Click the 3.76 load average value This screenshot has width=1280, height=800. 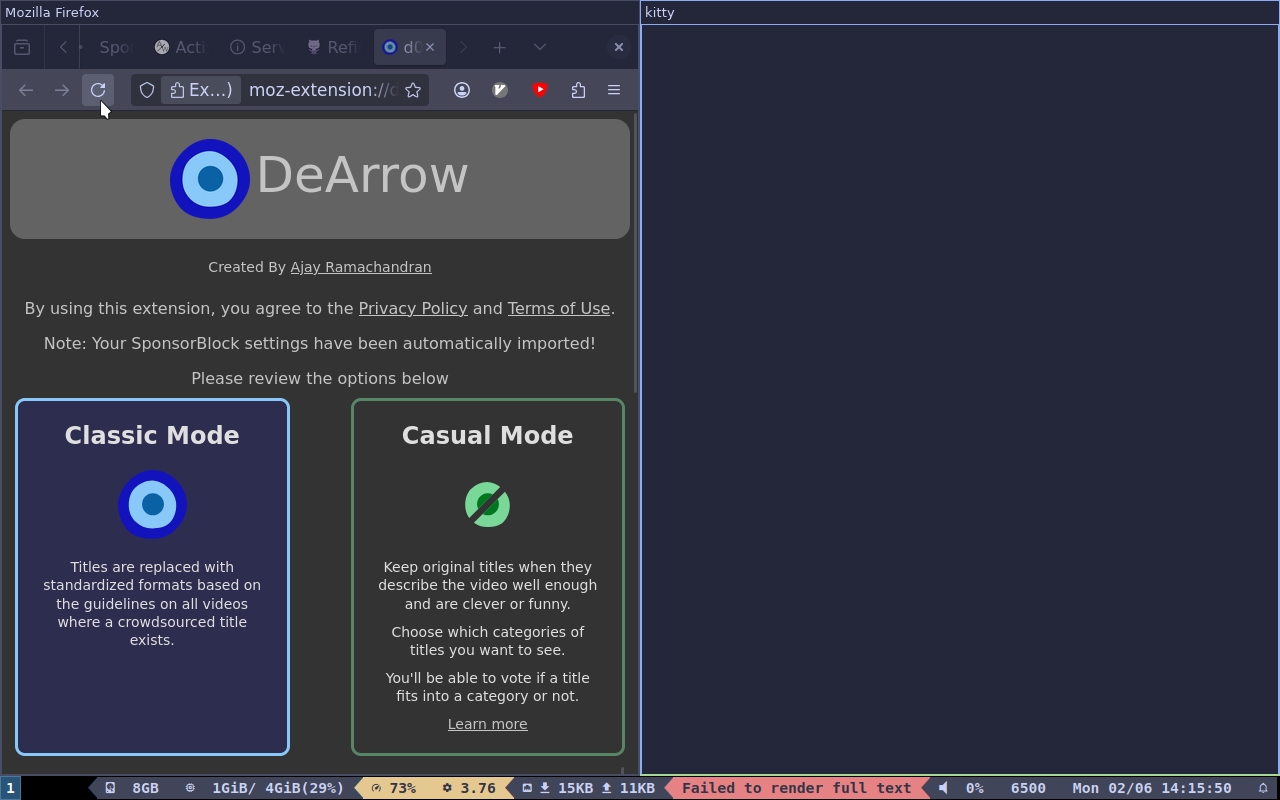pyautogui.click(x=470, y=788)
